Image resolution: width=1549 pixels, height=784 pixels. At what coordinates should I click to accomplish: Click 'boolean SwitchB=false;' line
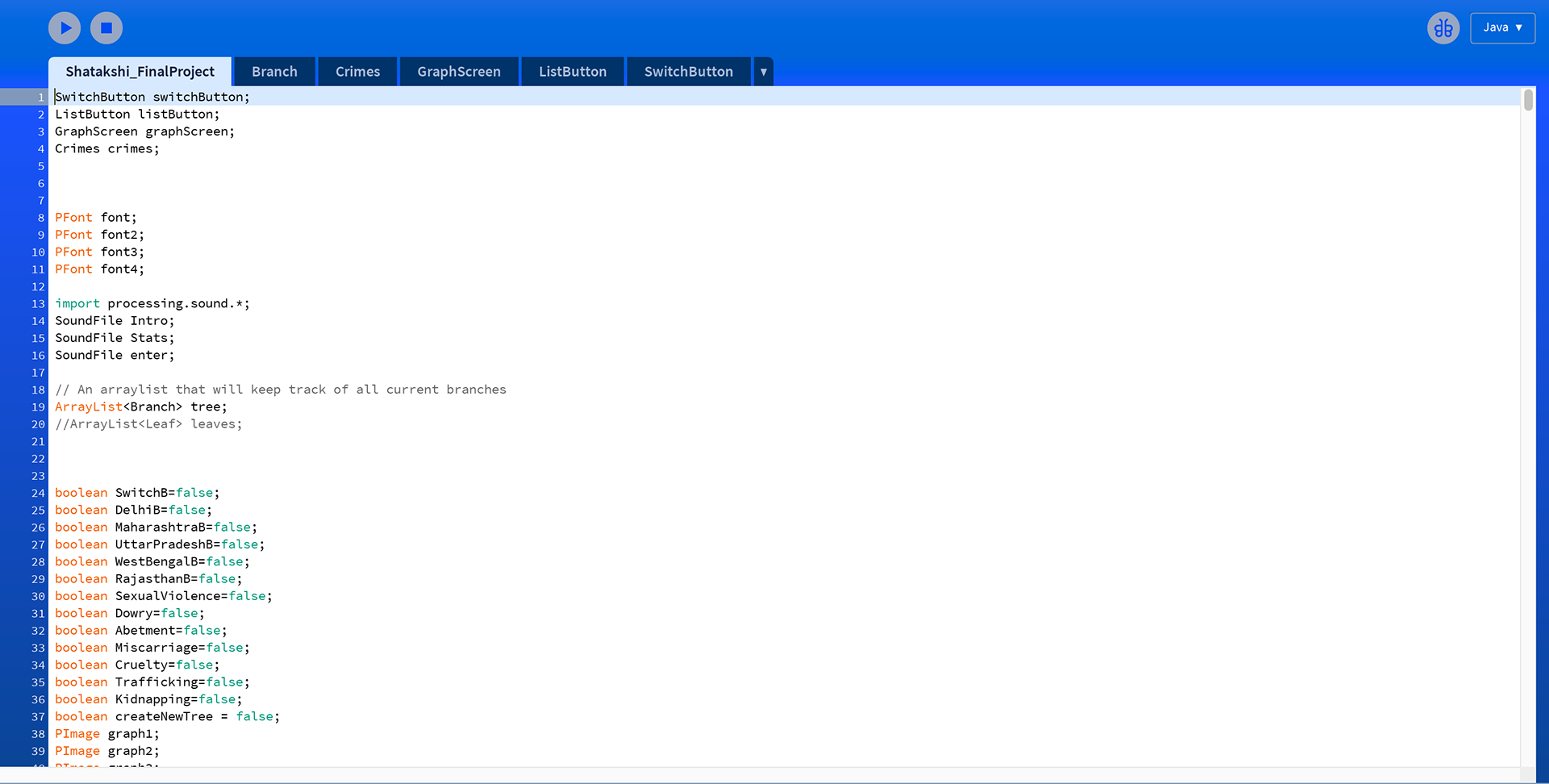click(x=137, y=493)
